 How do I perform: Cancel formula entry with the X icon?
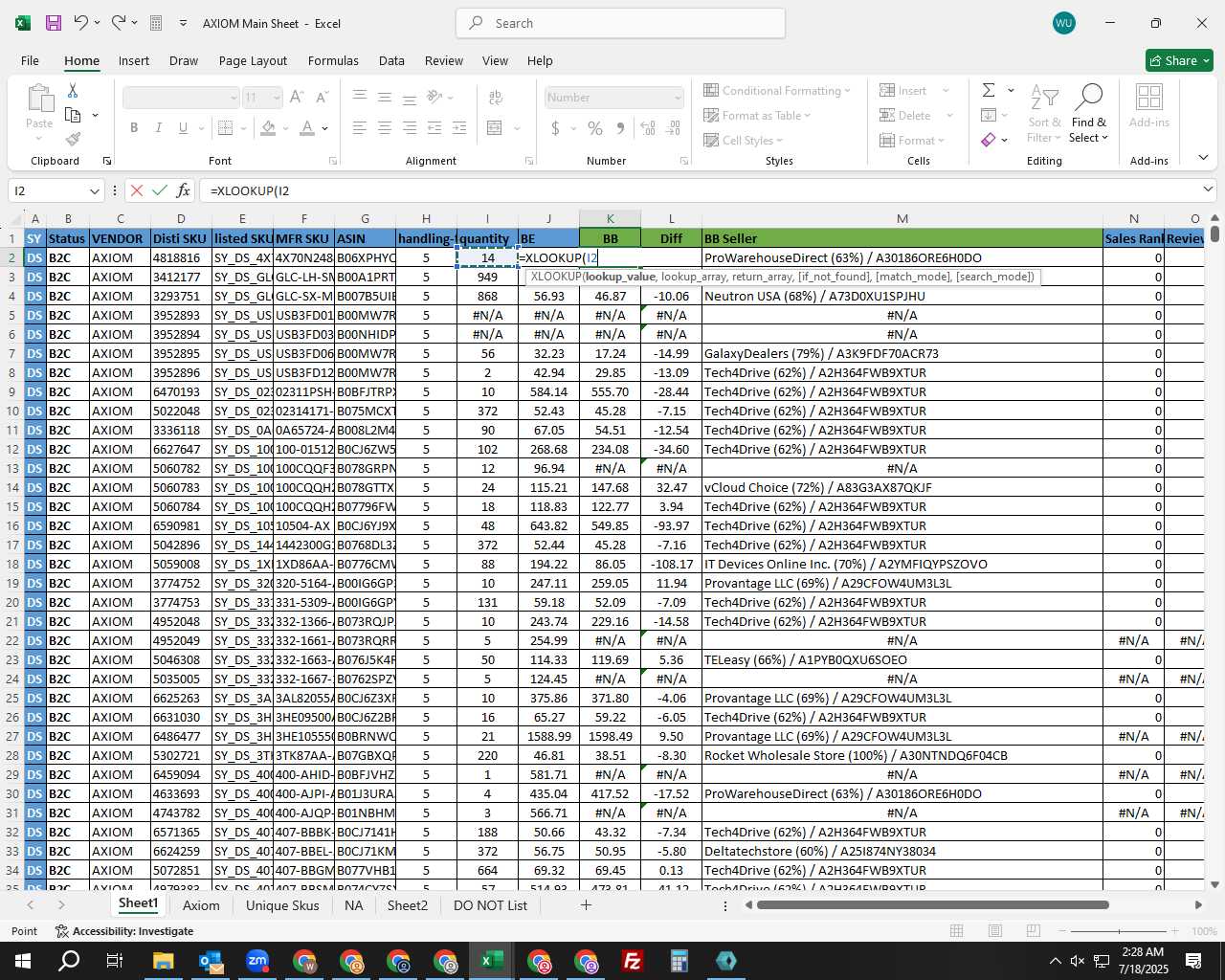pyautogui.click(x=137, y=190)
